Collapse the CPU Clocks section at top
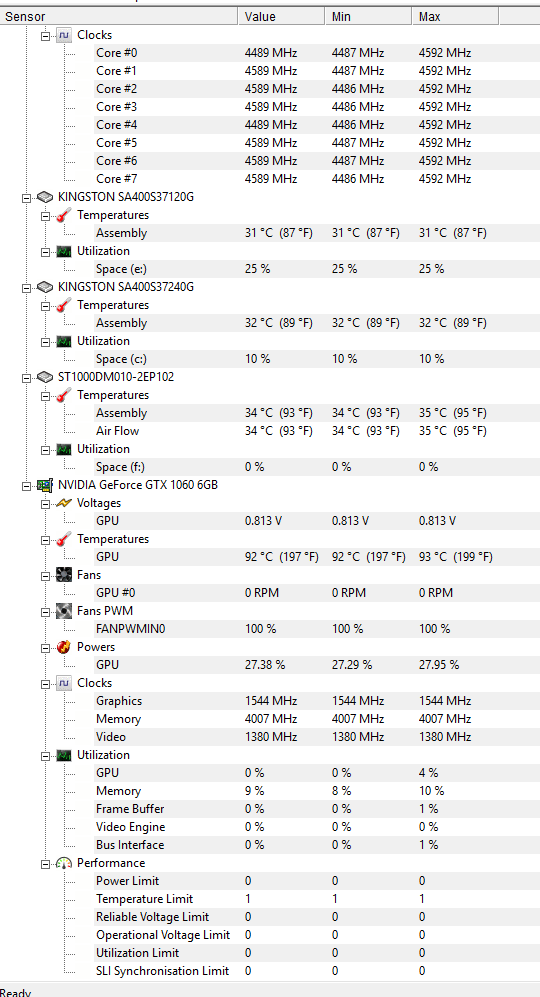Screen dimensions: 540x997 (45, 36)
